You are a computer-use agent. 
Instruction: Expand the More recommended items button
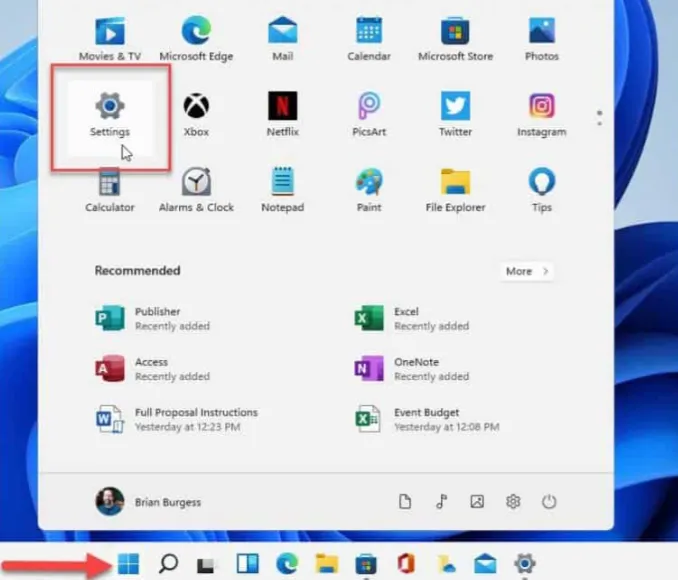tap(527, 271)
